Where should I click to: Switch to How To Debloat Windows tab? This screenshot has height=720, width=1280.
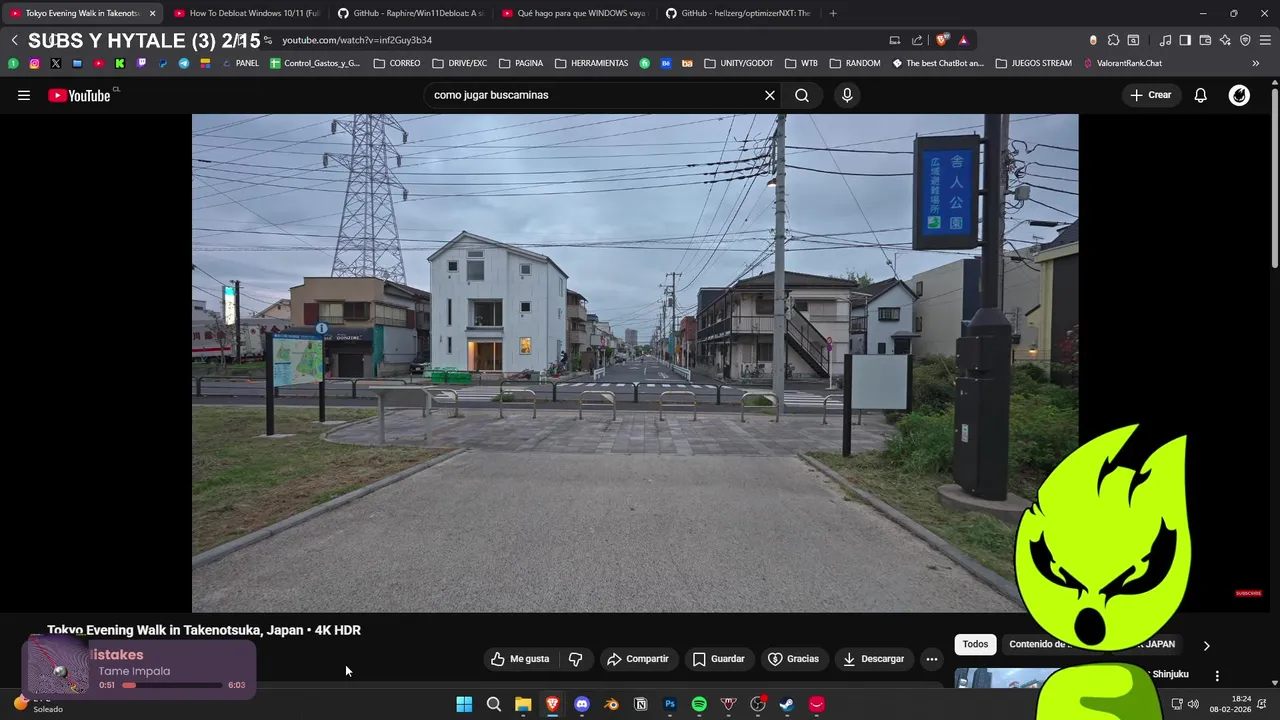click(245, 13)
